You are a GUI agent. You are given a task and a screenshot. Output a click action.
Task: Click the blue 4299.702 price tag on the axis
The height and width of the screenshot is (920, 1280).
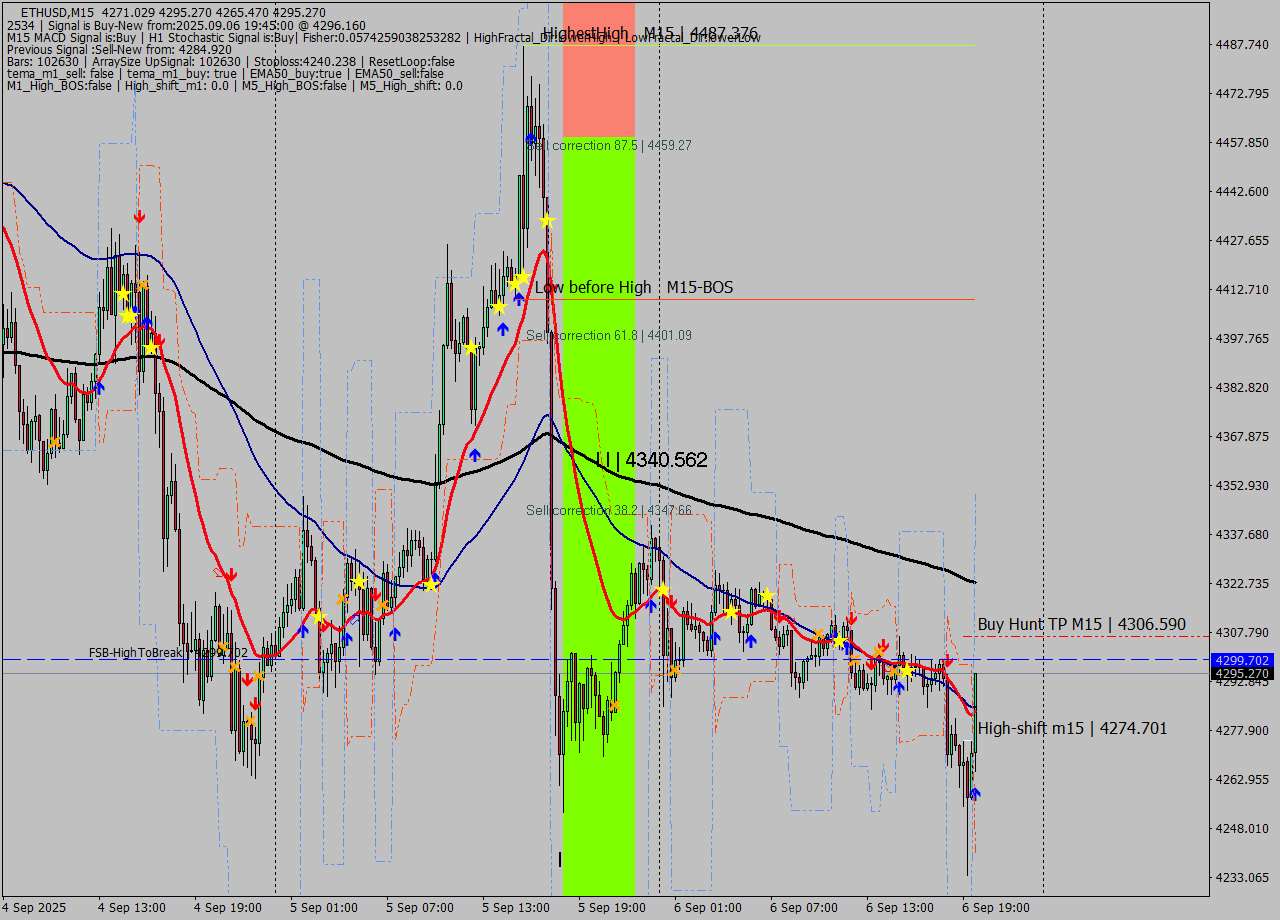pyautogui.click(x=1239, y=660)
